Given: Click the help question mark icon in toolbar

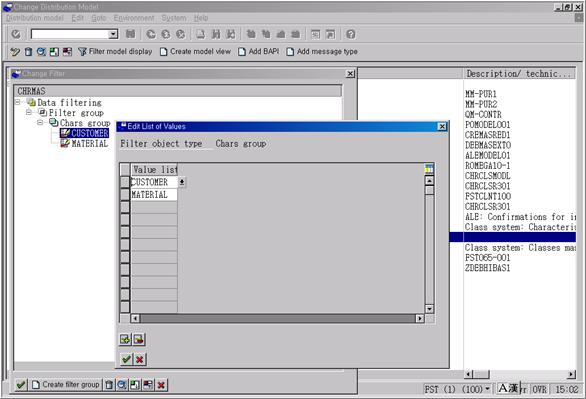Looking at the screenshot, I should [351, 34].
